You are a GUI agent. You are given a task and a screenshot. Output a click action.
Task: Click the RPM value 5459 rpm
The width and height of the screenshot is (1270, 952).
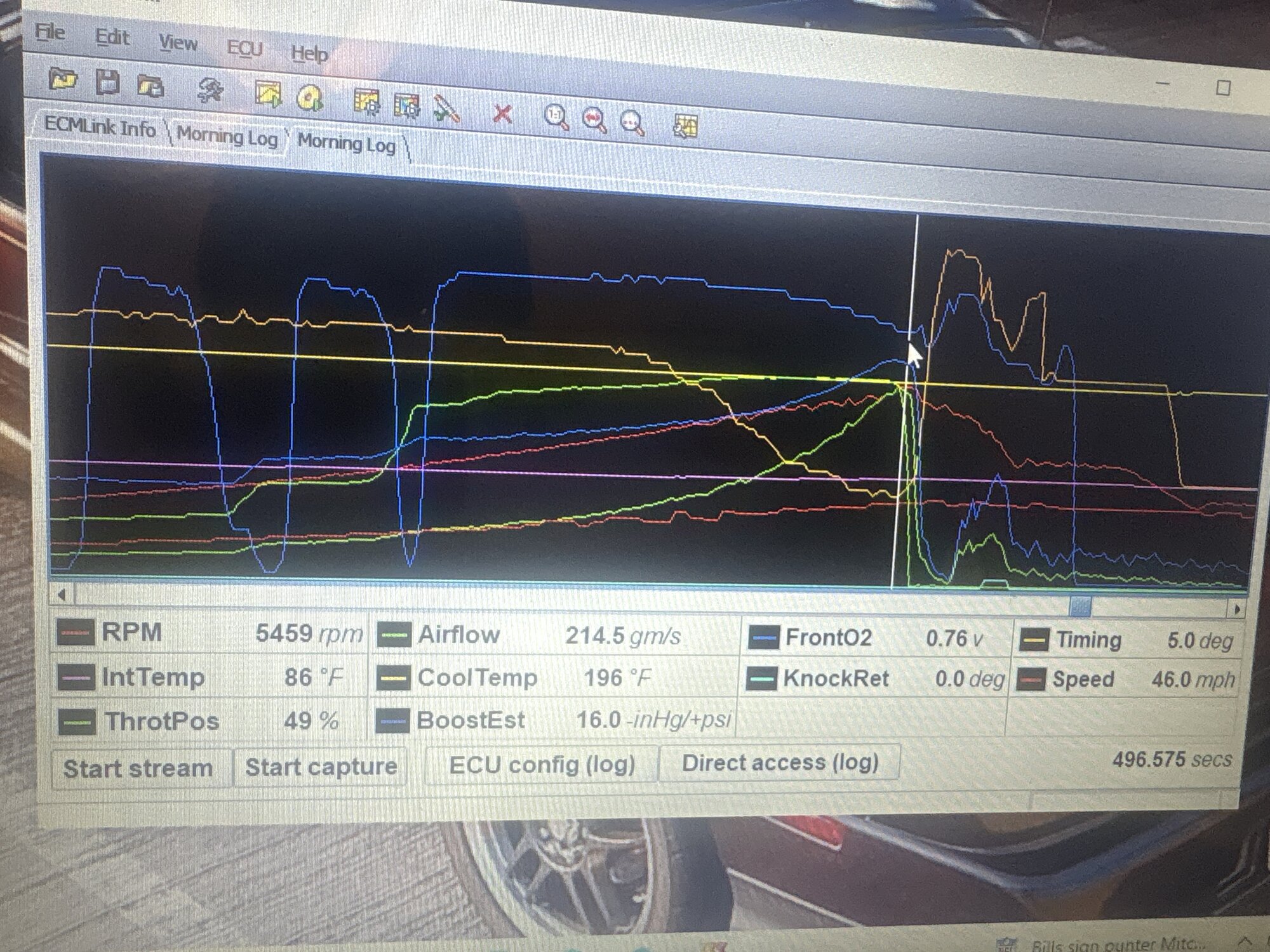pyautogui.click(x=309, y=633)
